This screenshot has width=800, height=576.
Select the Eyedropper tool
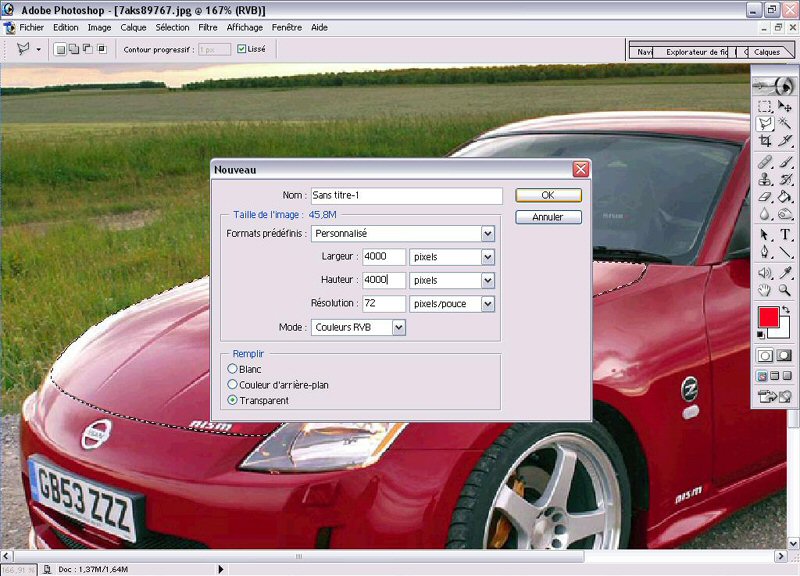click(x=785, y=273)
